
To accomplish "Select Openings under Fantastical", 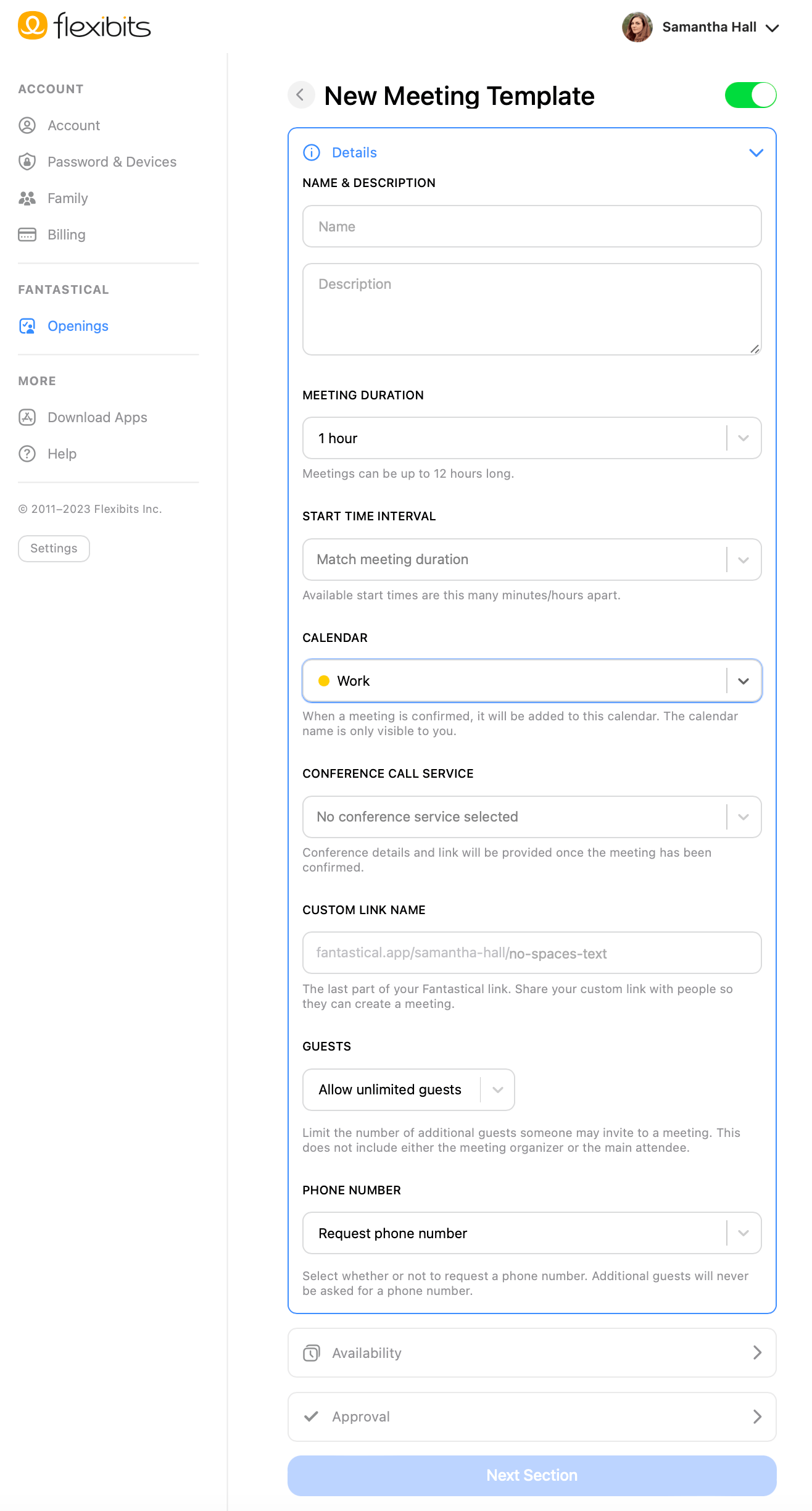I will 78,326.
